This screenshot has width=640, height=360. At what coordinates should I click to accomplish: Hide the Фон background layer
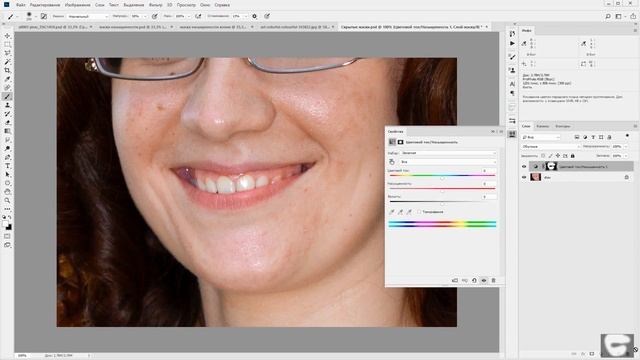[524, 177]
